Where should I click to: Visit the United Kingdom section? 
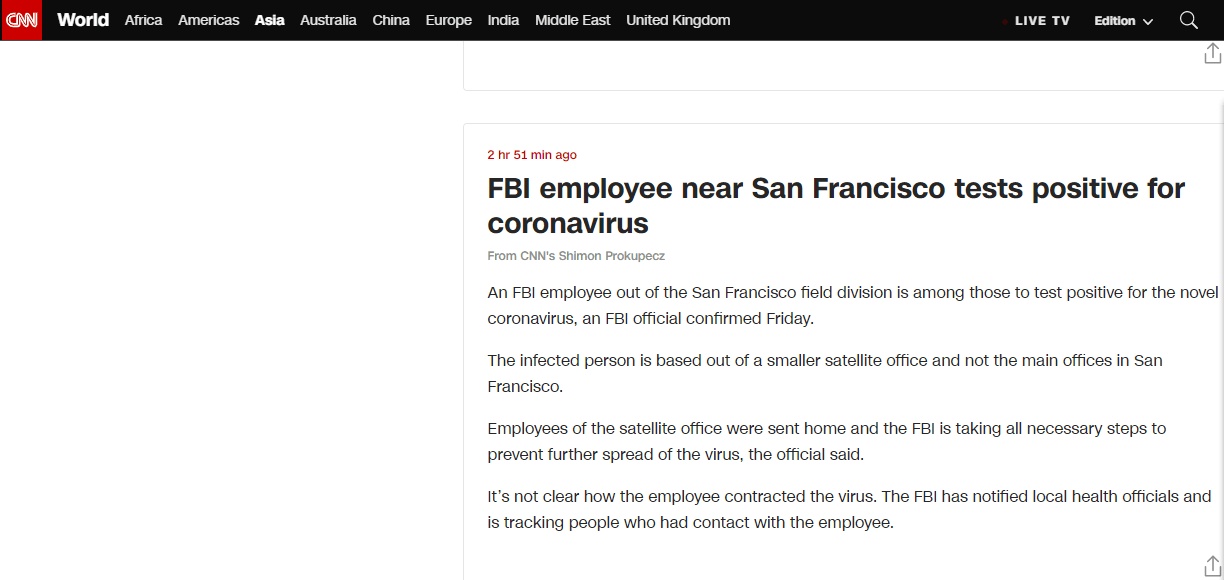click(x=678, y=20)
